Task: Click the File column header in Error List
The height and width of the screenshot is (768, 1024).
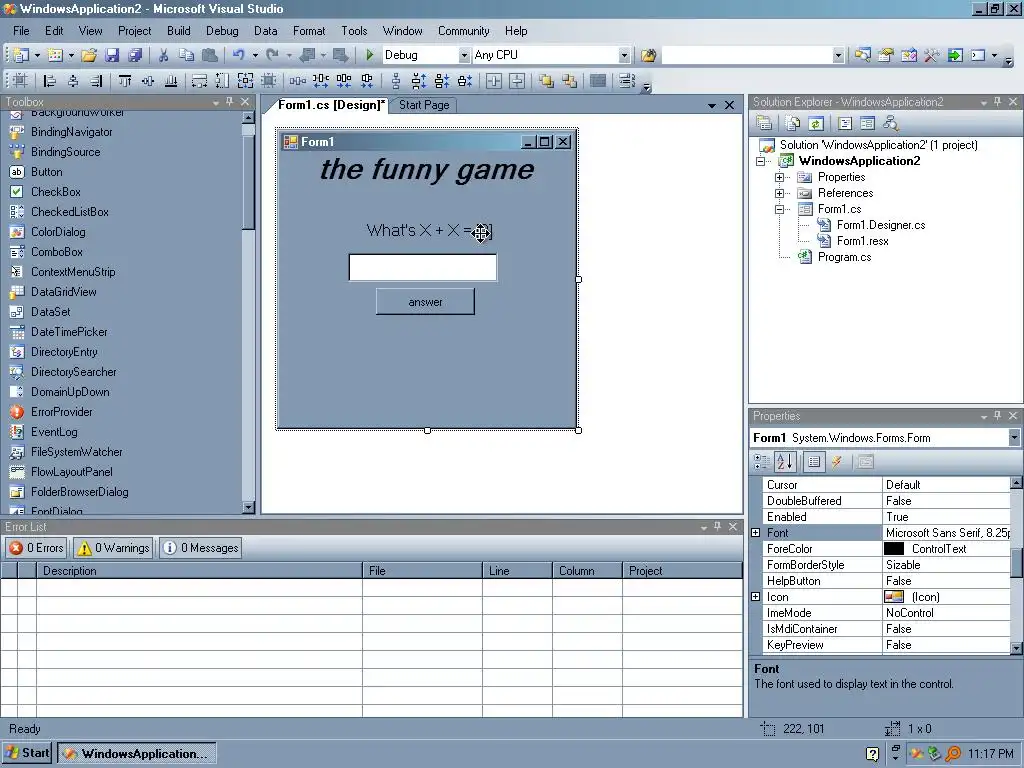Action: [423, 571]
